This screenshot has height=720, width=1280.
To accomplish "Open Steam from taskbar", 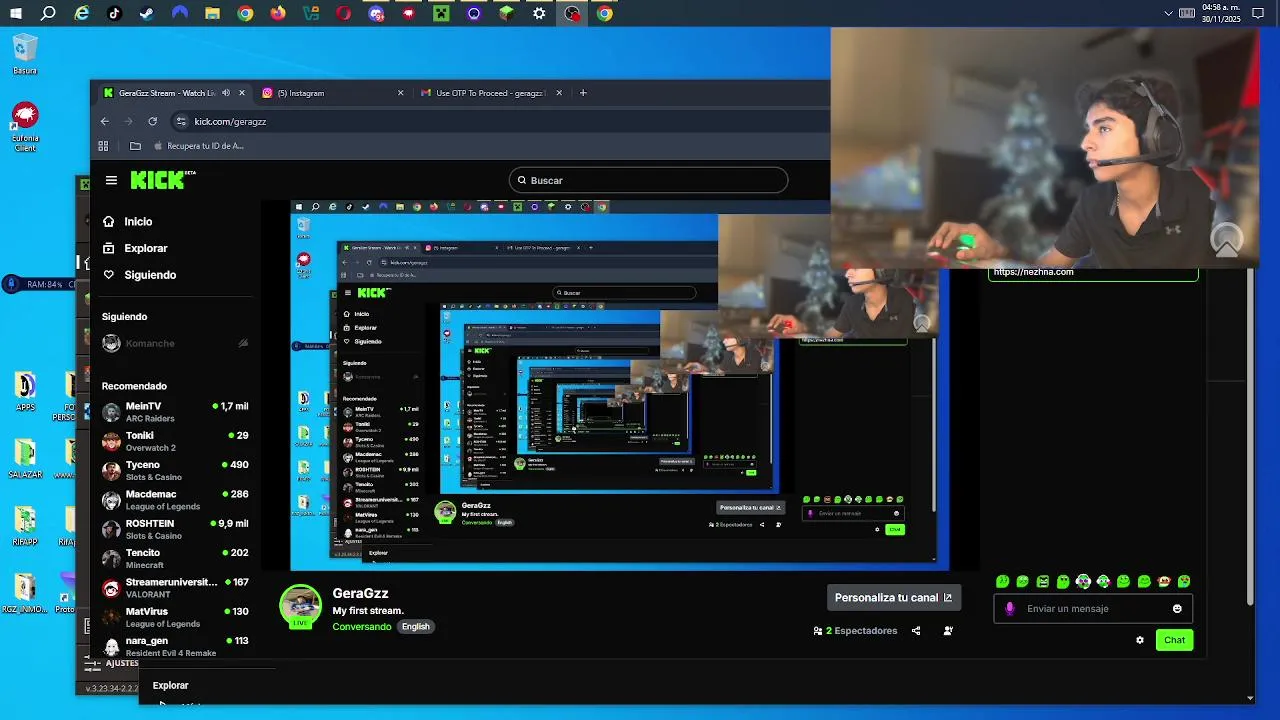I will click(146, 14).
